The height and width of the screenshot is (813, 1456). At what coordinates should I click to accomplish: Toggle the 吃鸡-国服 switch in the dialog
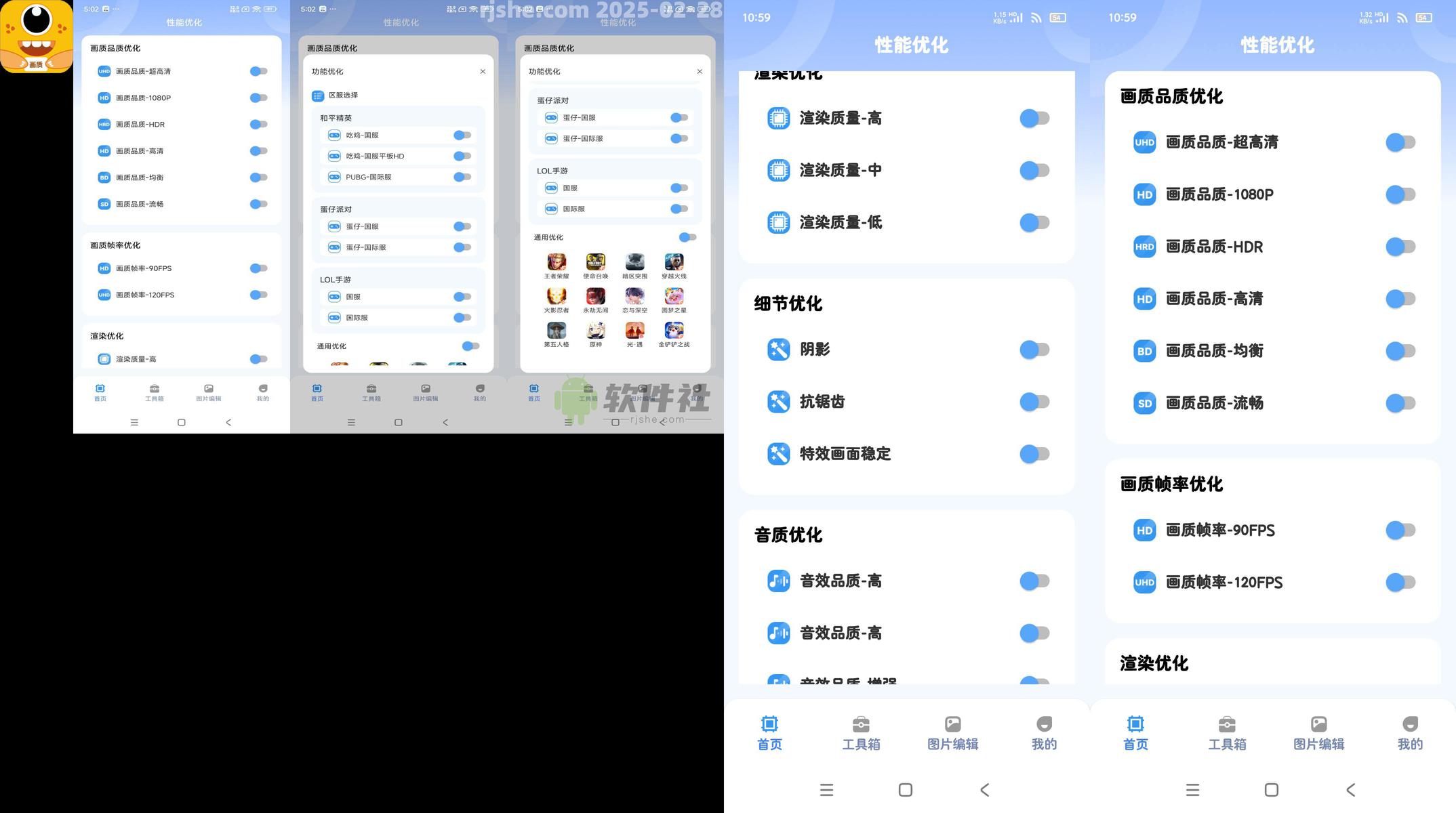462,135
